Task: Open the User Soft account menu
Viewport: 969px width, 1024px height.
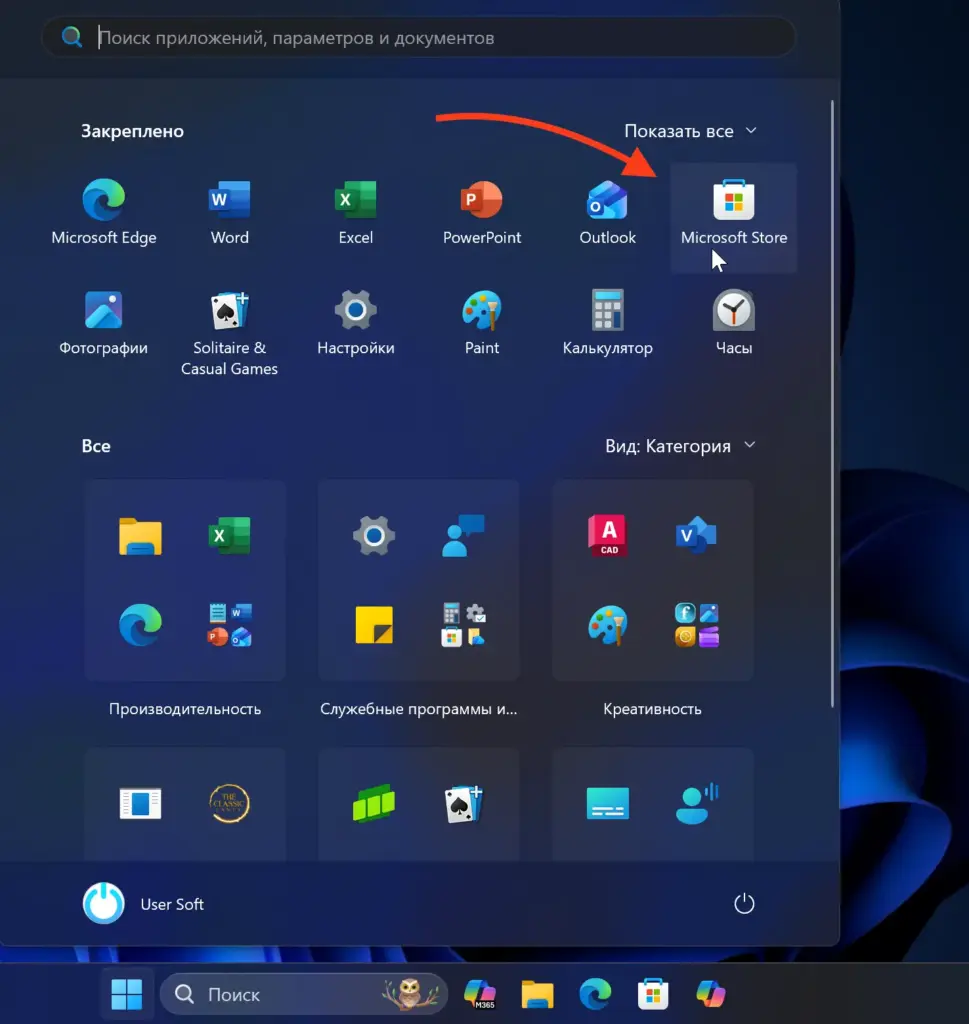Action: (x=144, y=904)
